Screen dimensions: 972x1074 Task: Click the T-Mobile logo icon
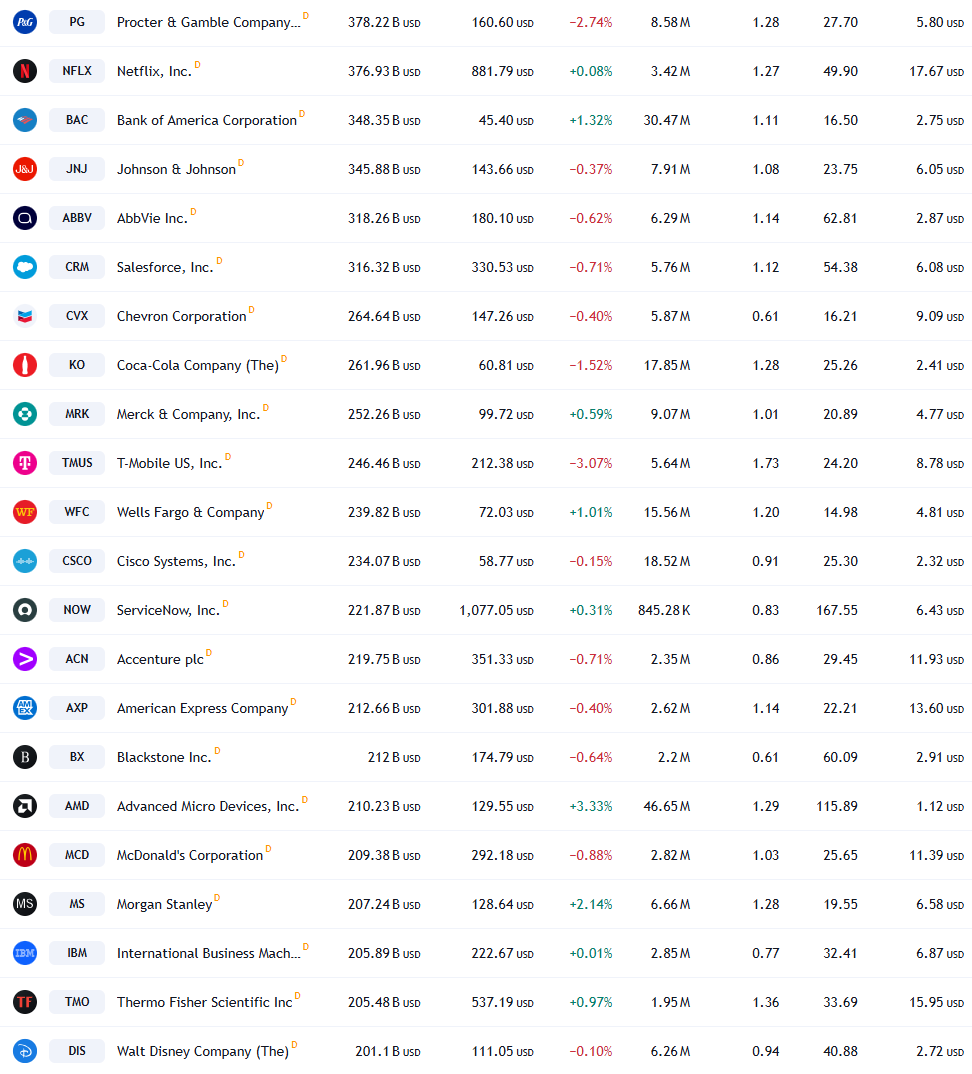click(x=25, y=463)
